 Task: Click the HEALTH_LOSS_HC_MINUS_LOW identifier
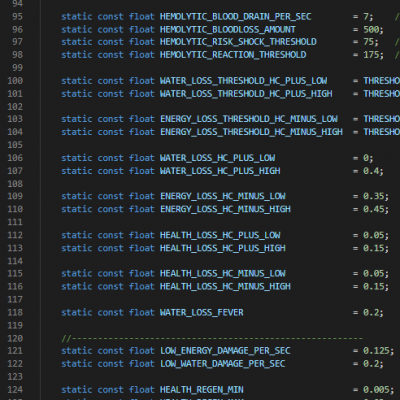point(223,274)
